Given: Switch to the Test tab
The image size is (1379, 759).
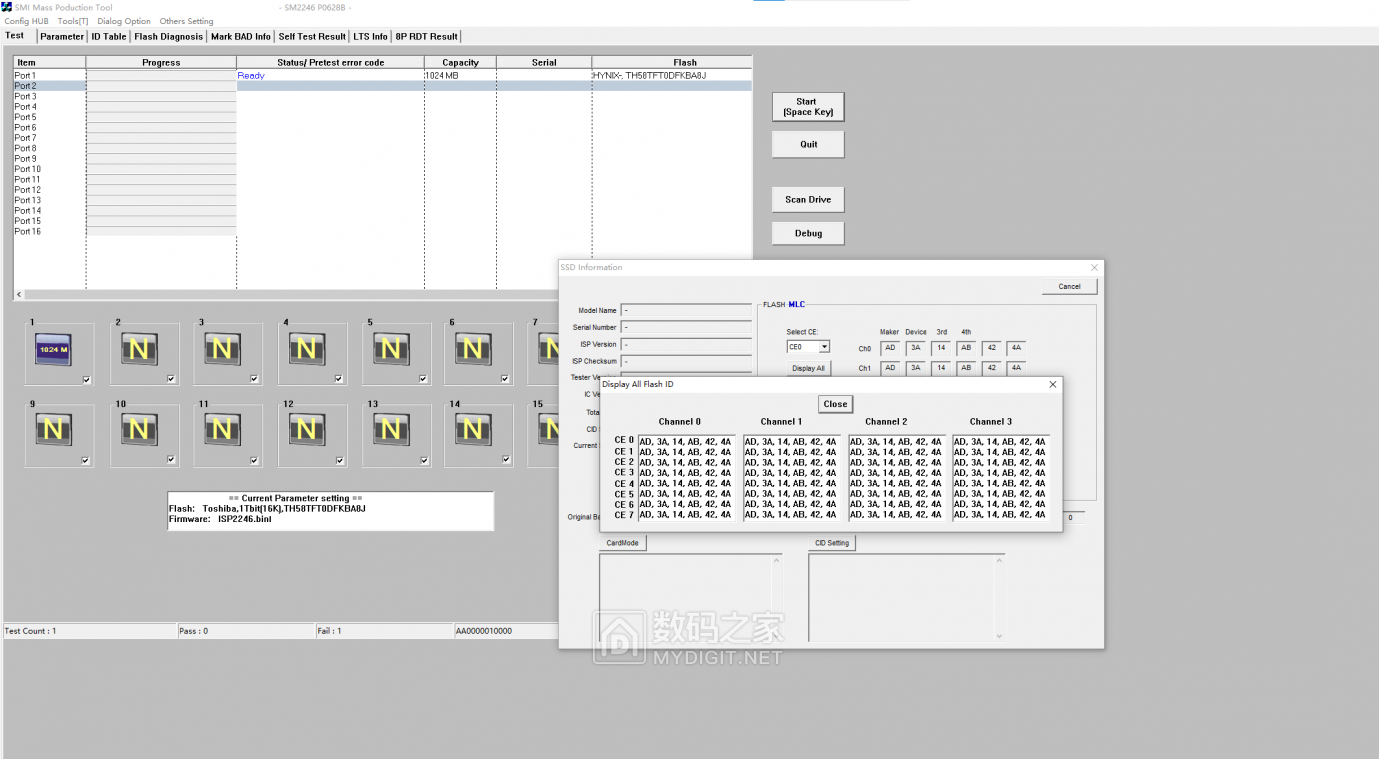Looking at the screenshot, I should (x=15, y=36).
